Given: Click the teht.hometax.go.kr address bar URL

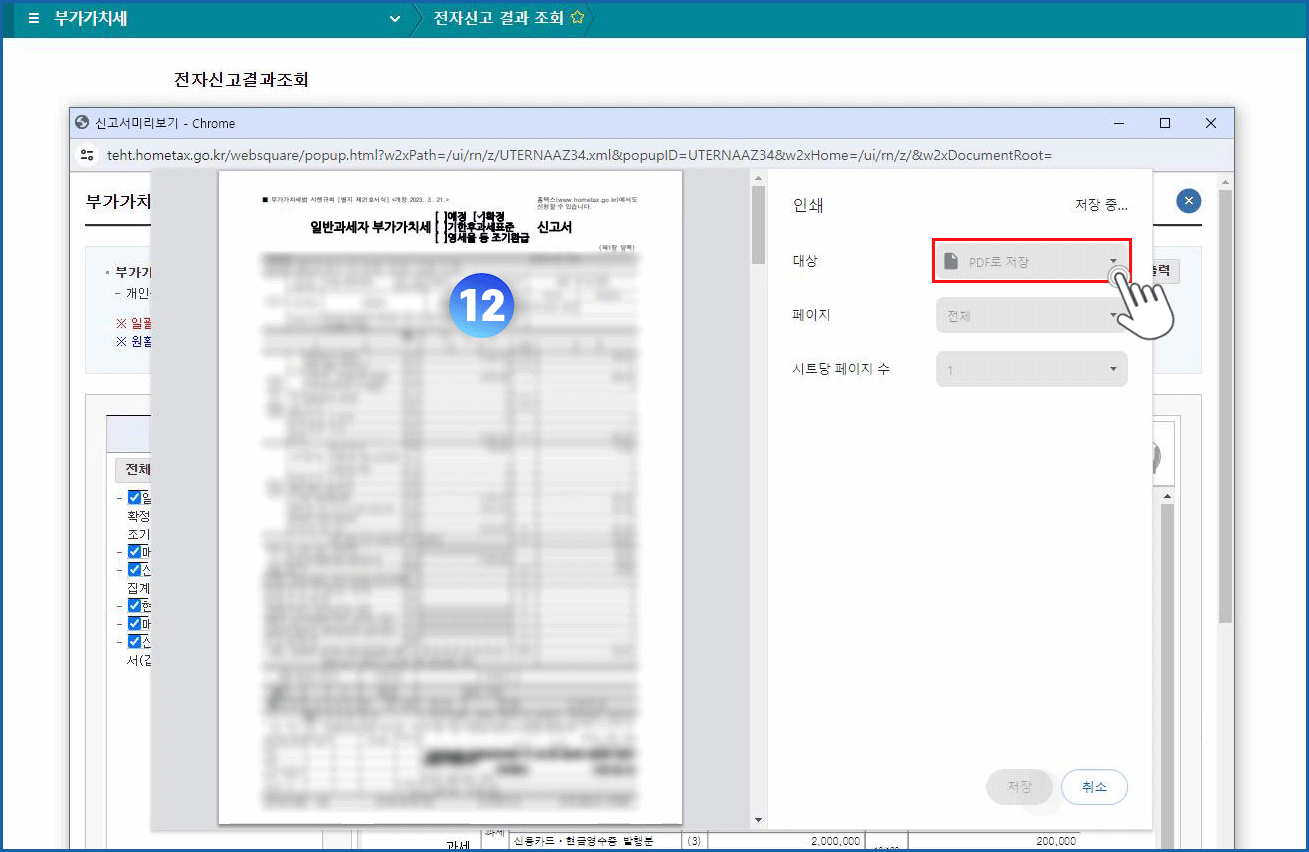Looking at the screenshot, I should [x=579, y=155].
